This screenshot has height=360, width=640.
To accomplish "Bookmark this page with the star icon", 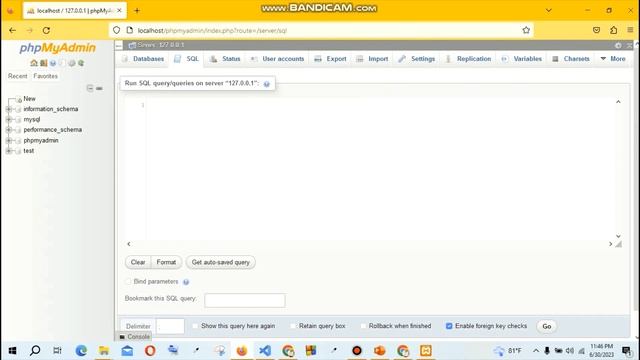I will point(526,30).
